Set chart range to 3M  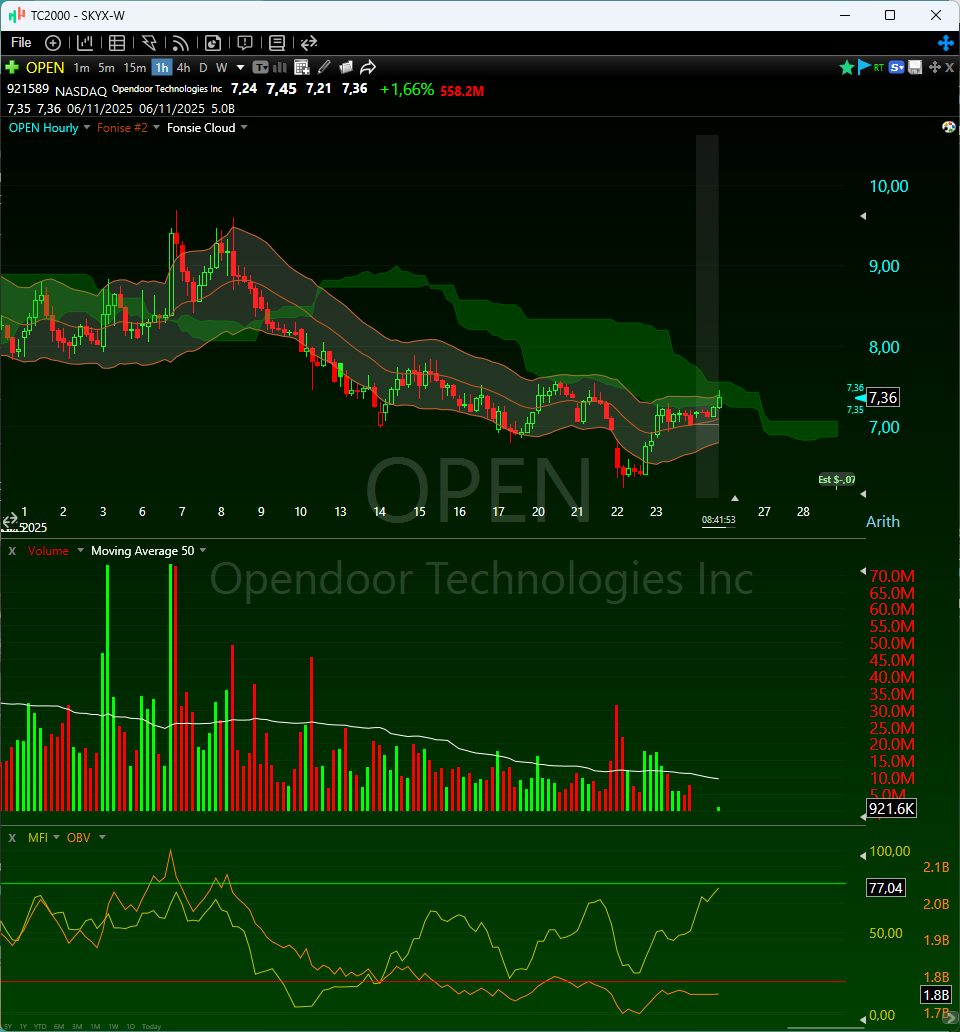click(77, 1027)
